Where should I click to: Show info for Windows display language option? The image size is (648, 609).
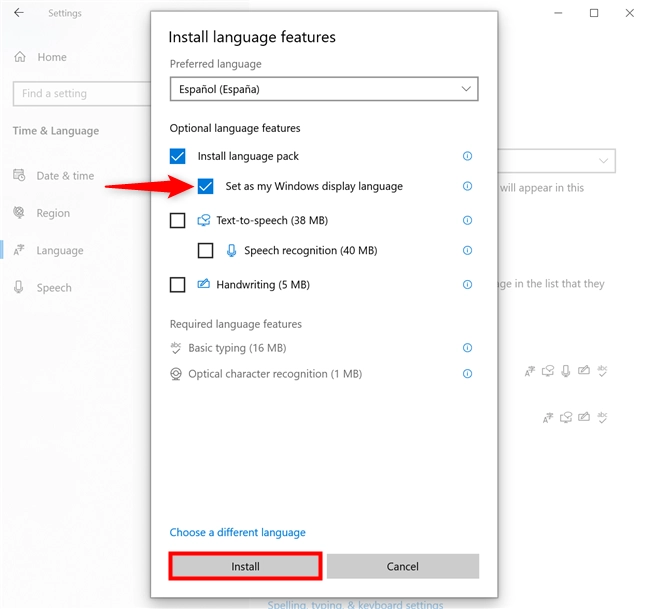coord(467,186)
